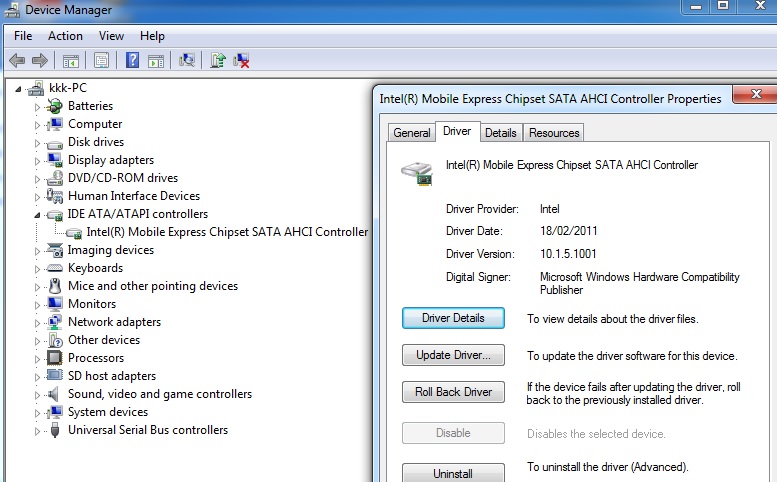Select the Batteries category icon
Screen dimensions: 777x482
pyautogui.click(x=54, y=106)
